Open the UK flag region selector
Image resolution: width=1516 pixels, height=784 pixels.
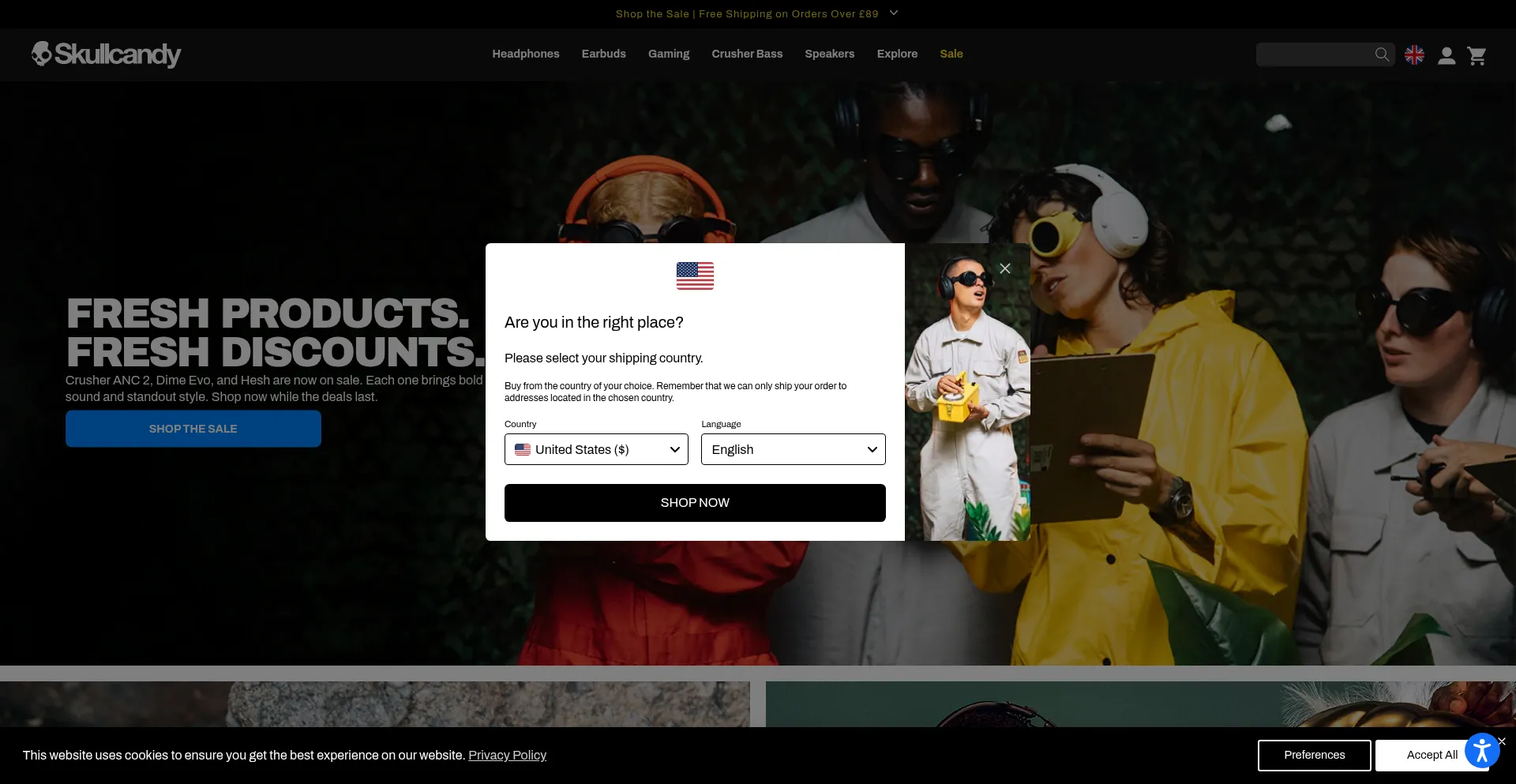coord(1414,54)
